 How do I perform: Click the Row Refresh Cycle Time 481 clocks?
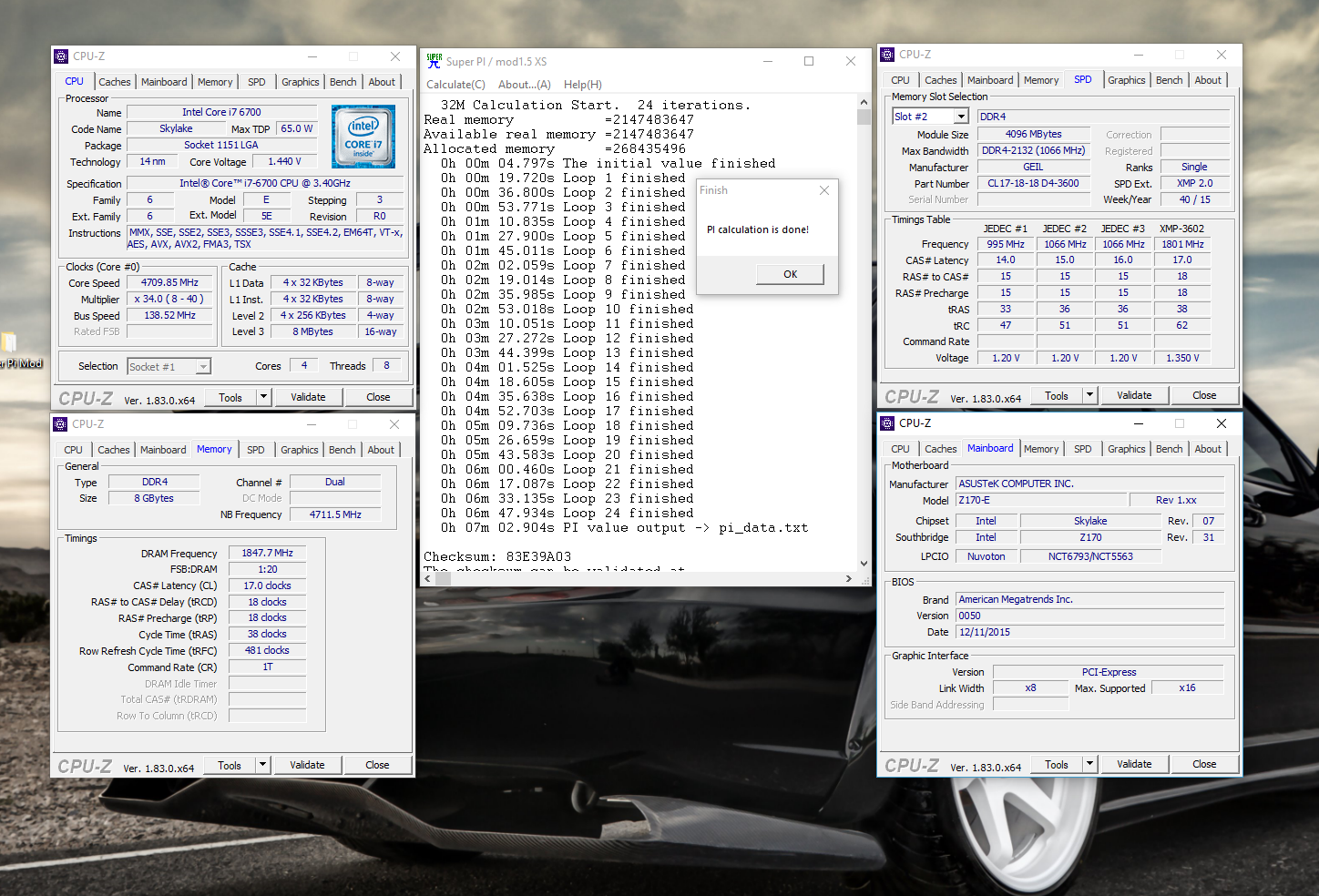[268, 650]
